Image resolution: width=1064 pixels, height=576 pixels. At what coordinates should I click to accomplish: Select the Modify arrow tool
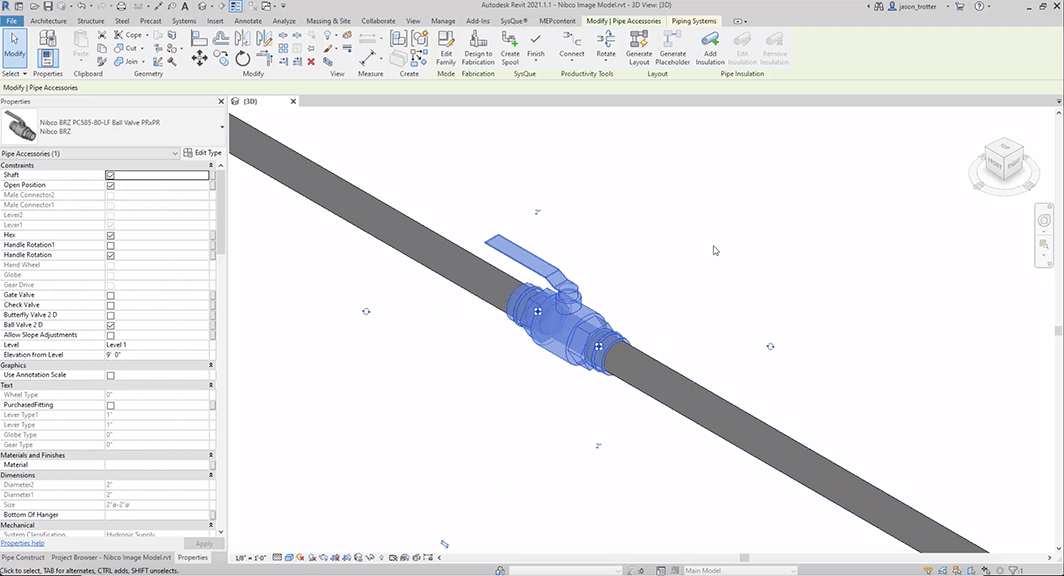pyautogui.click(x=14, y=45)
